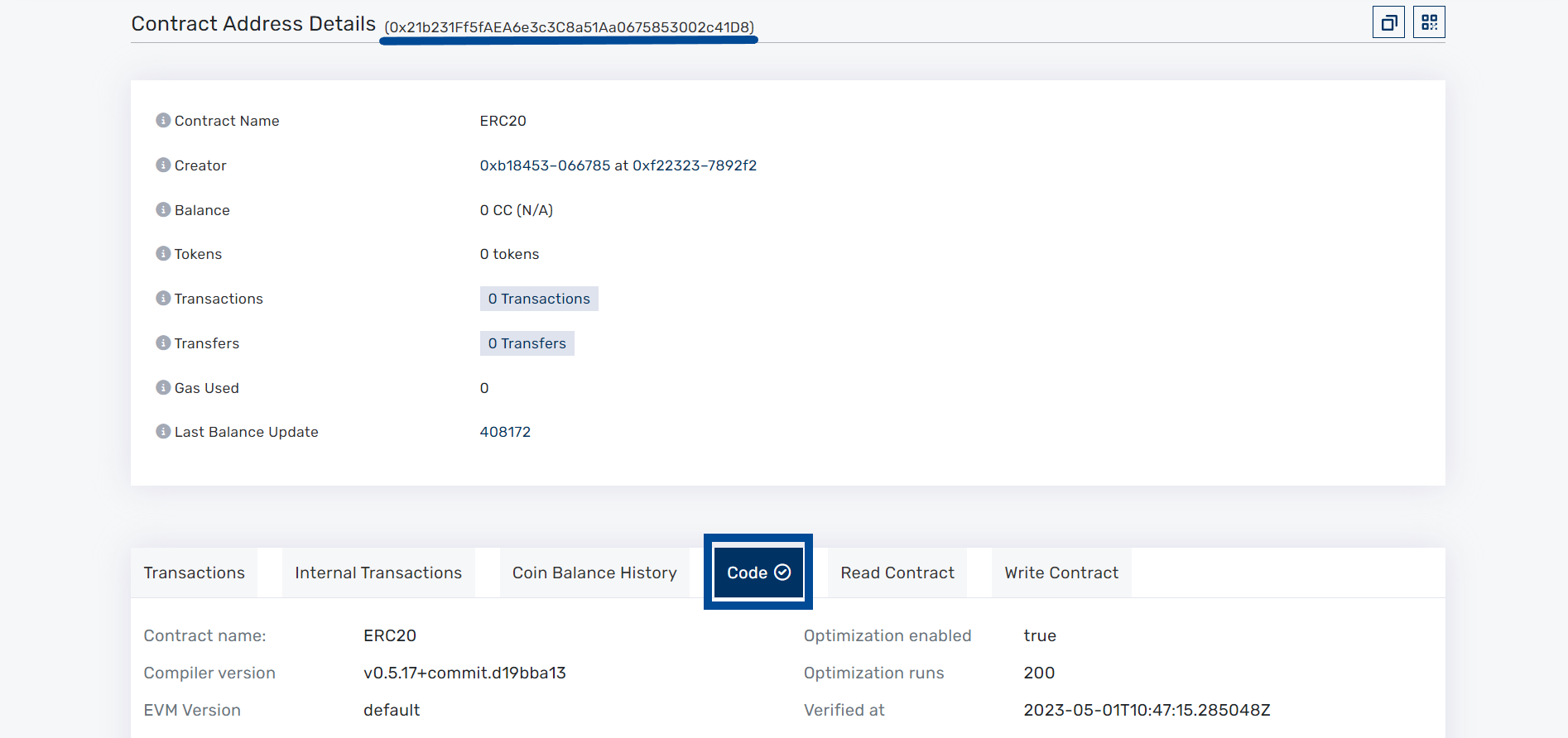
Task: Open the Internal Transactions tab
Action: click(378, 573)
